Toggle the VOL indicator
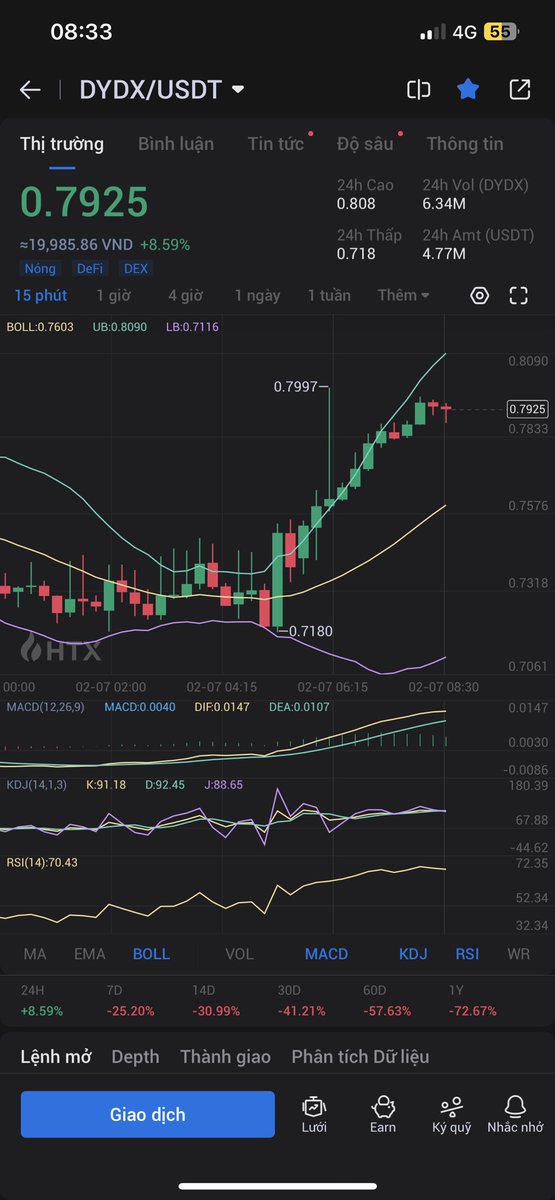The width and height of the screenshot is (555, 1200). [239, 954]
